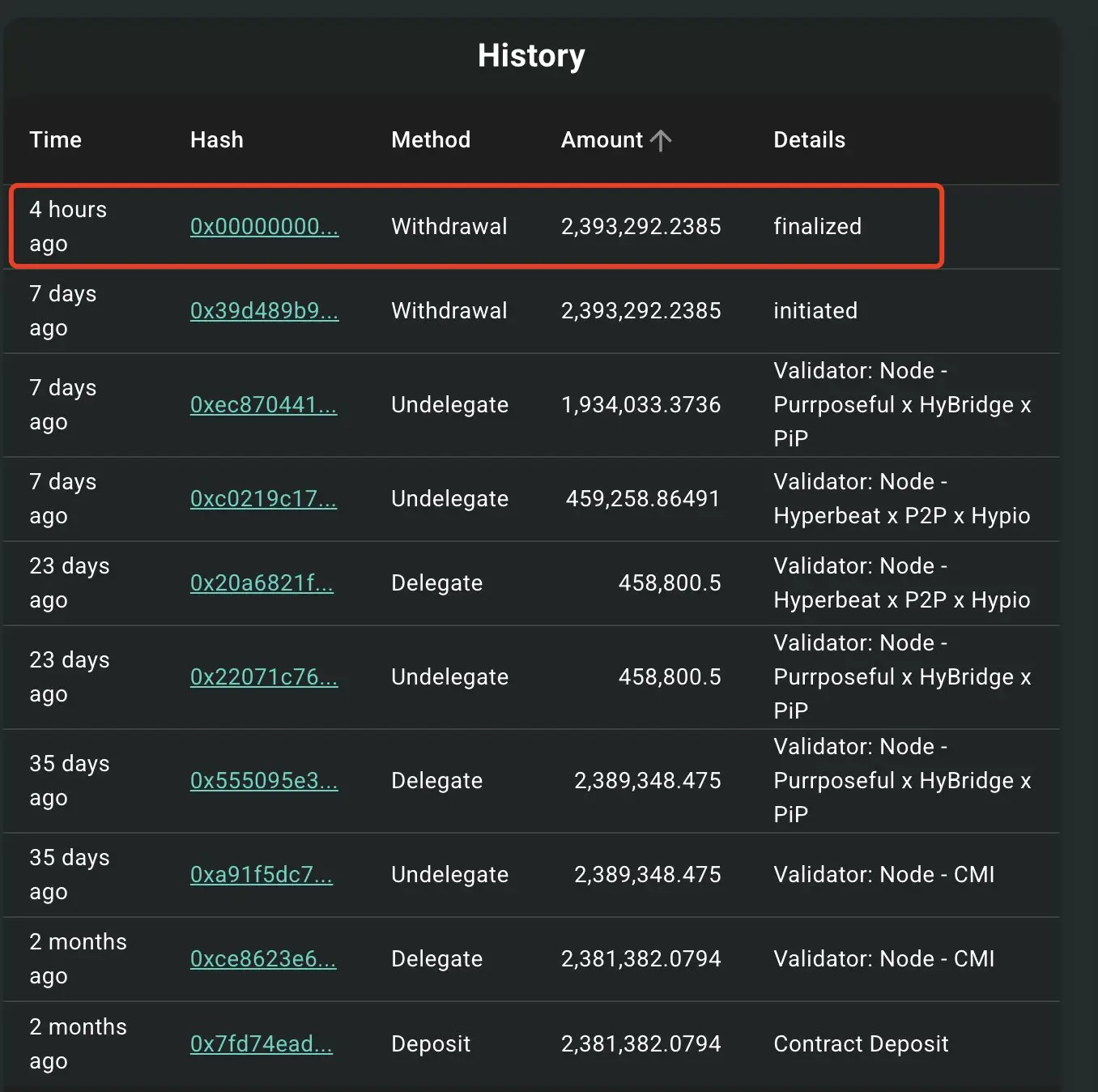Click the Contract Deposit details cell
1098x1092 pixels.
860,1044
